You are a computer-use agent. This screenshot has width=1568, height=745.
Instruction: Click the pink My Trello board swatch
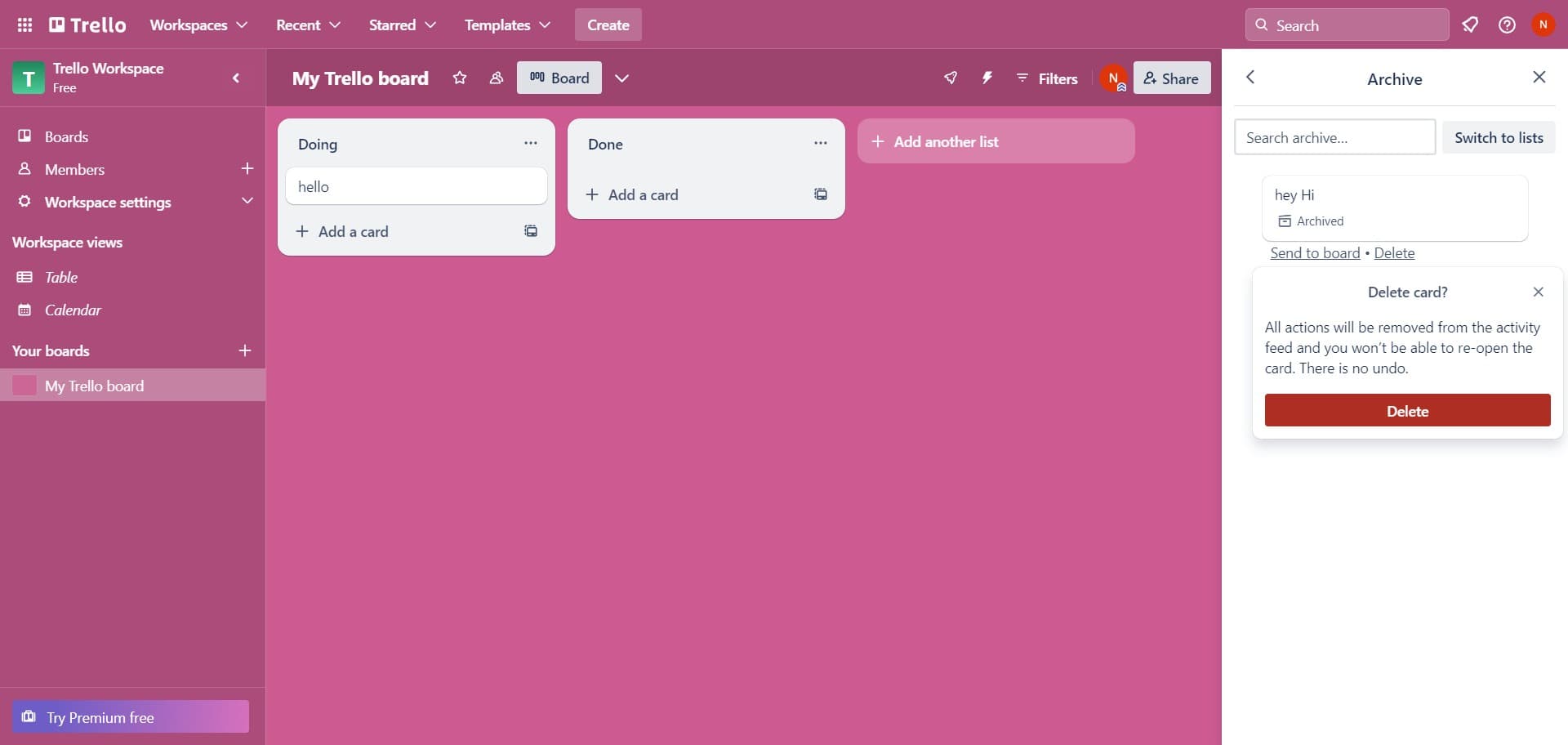pos(24,386)
